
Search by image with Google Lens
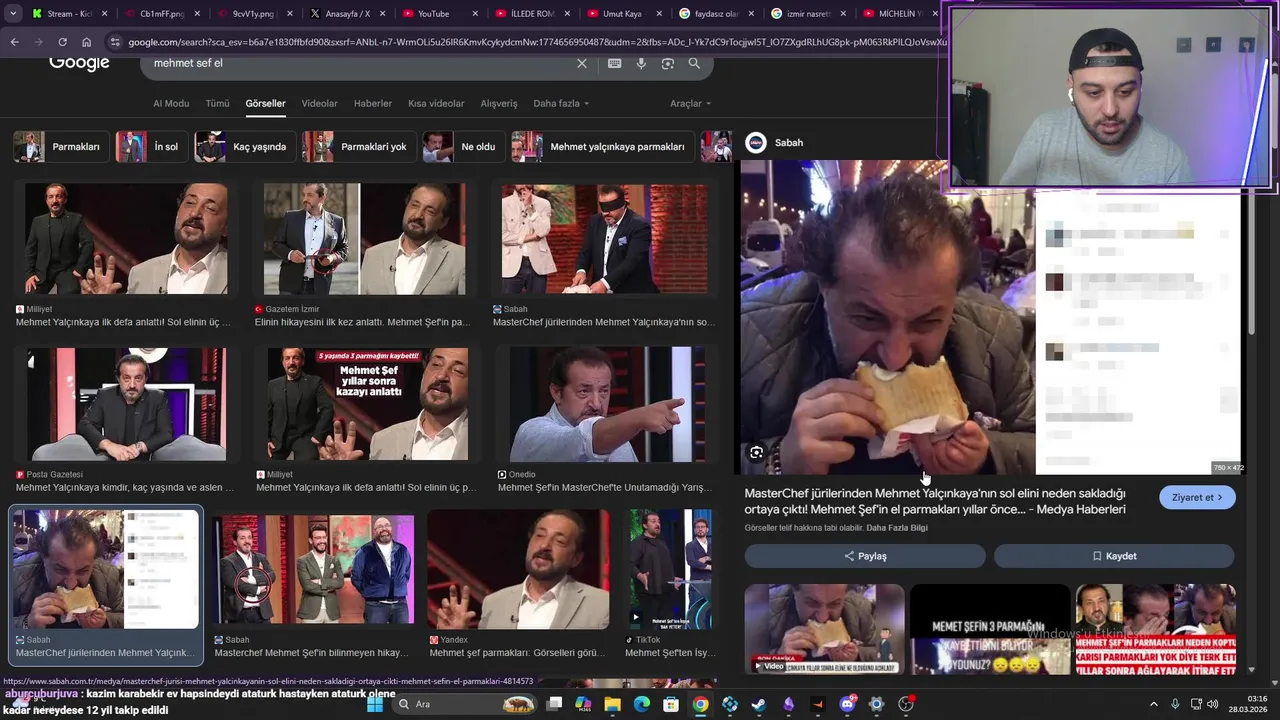[668, 63]
